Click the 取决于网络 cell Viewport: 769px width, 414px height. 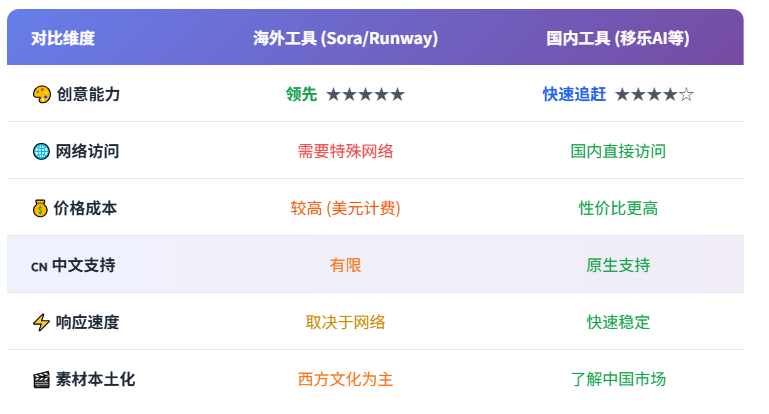(345, 322)
